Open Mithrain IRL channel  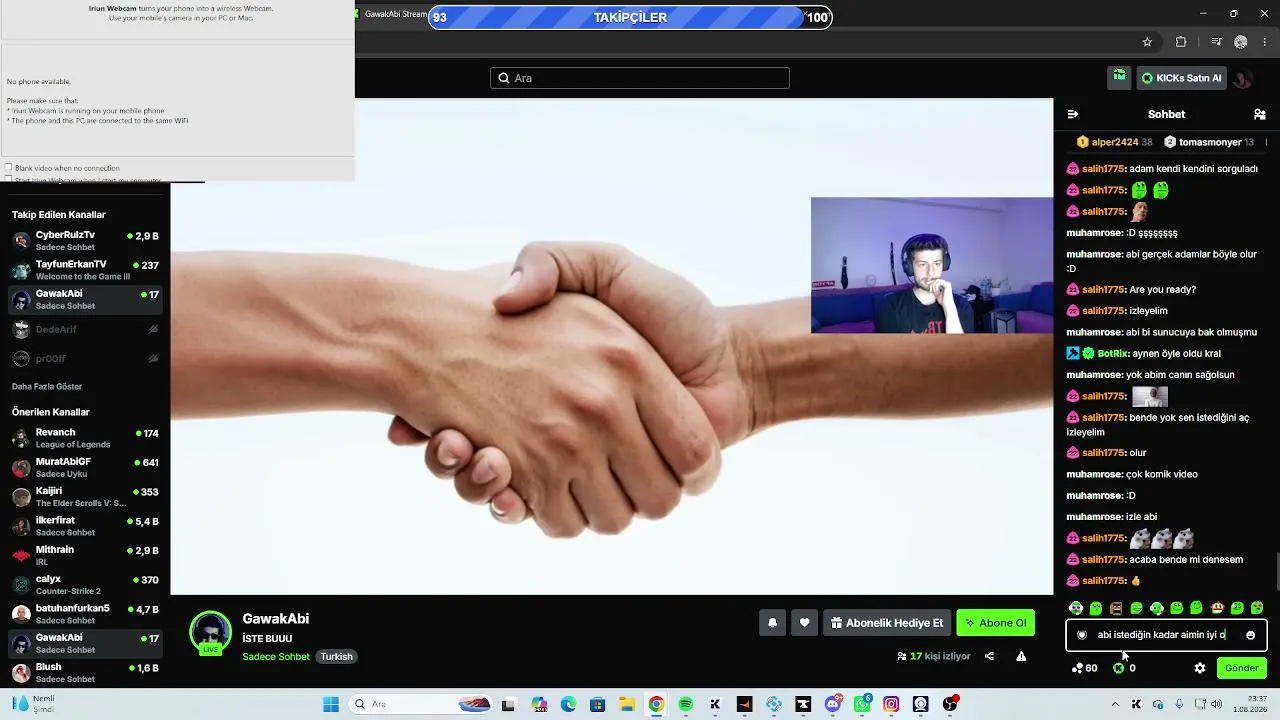click(x=85, y=555)
